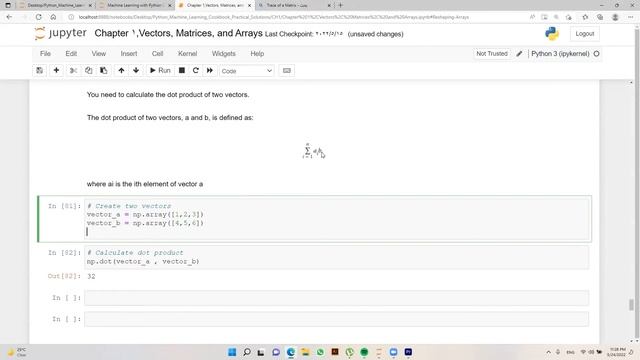Insert a cell below with the plus icon
The image size is (640, 360).
56,71
